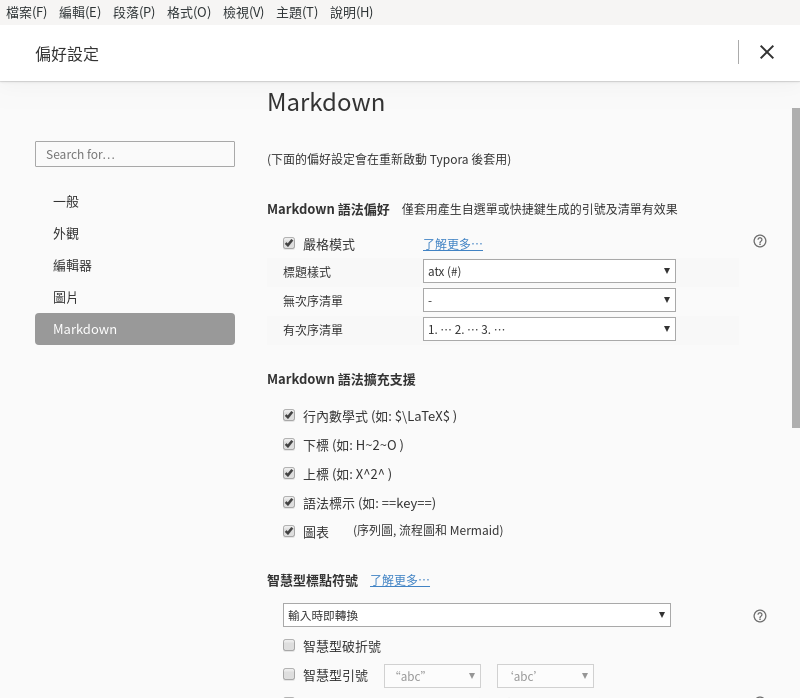
Task: Open the double quote style "abc" dropdown
Action: tap(432, 675)
